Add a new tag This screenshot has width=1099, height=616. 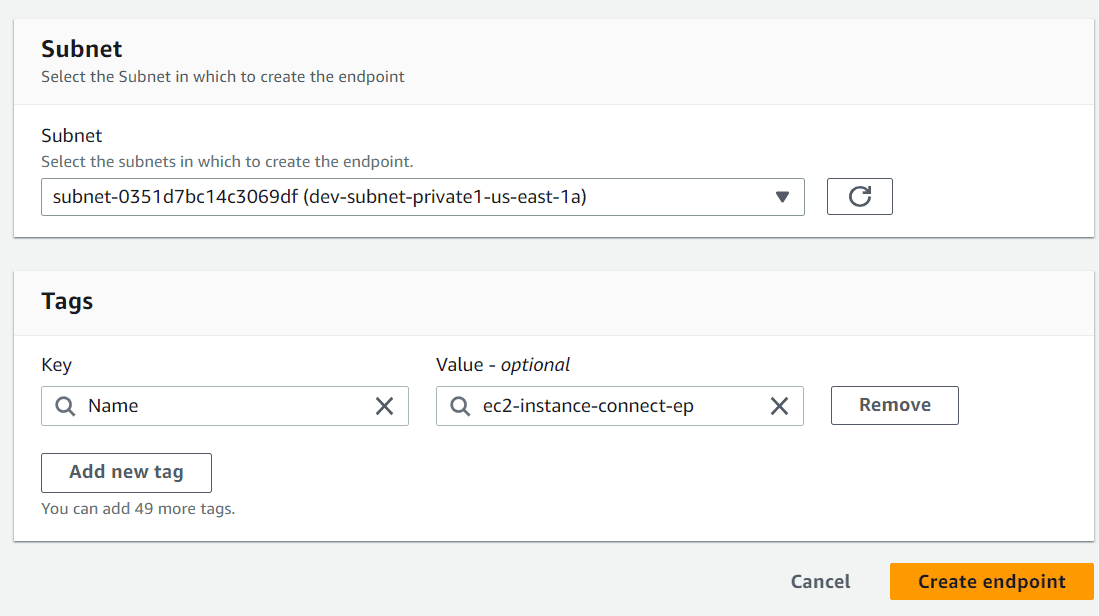(126, 472)
